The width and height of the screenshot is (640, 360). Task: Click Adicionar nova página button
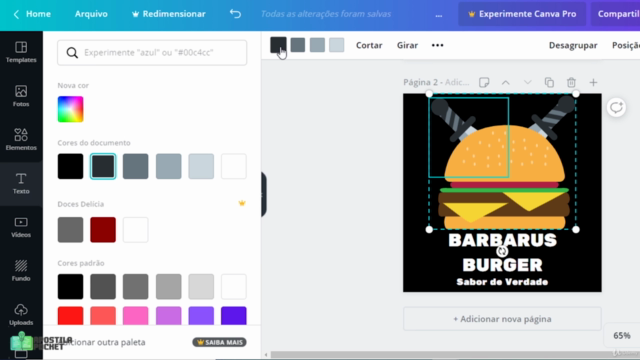point(502,319)
